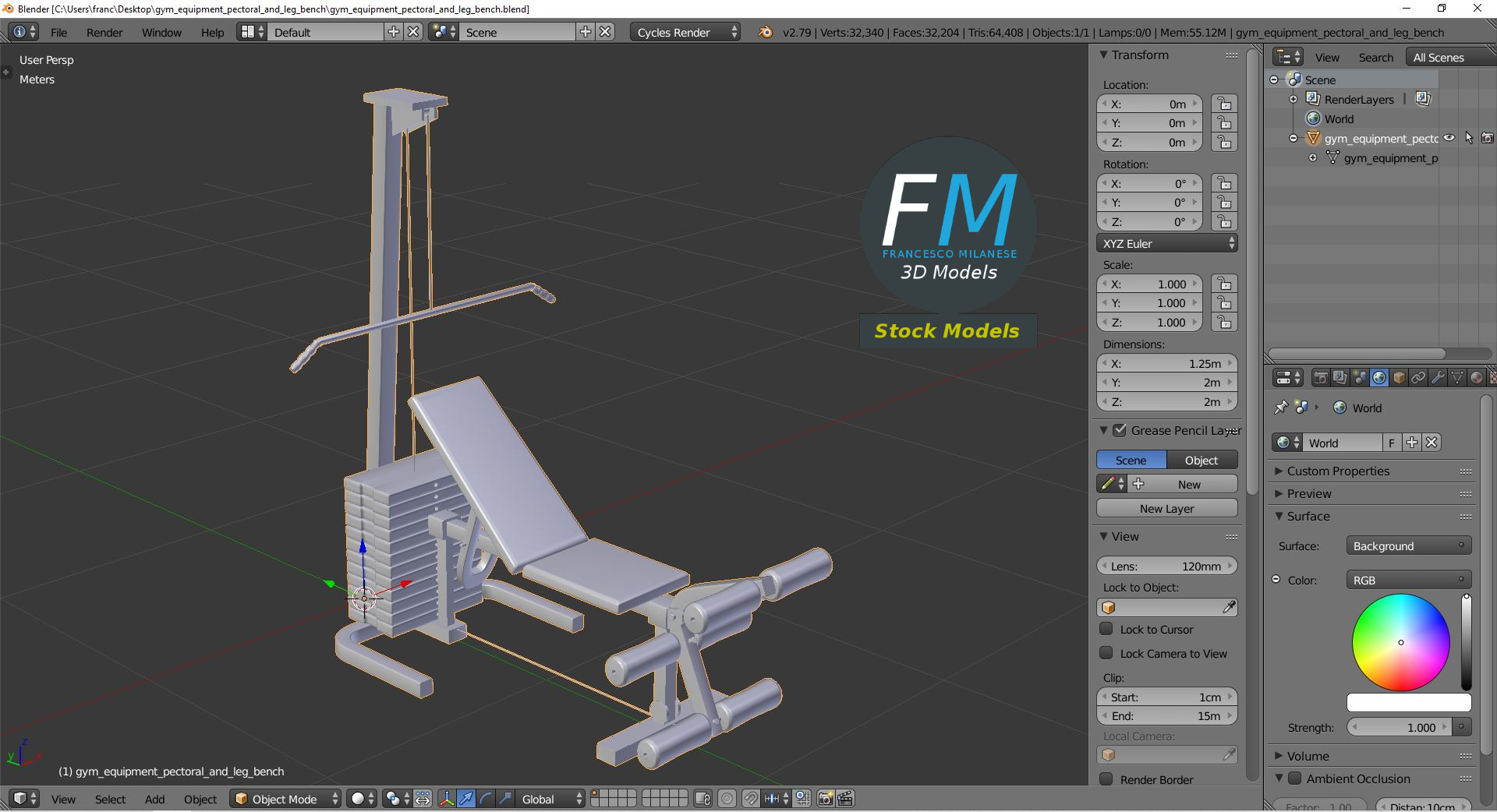Enable Ambient Occlusion checkbox

pos(1295,778)
